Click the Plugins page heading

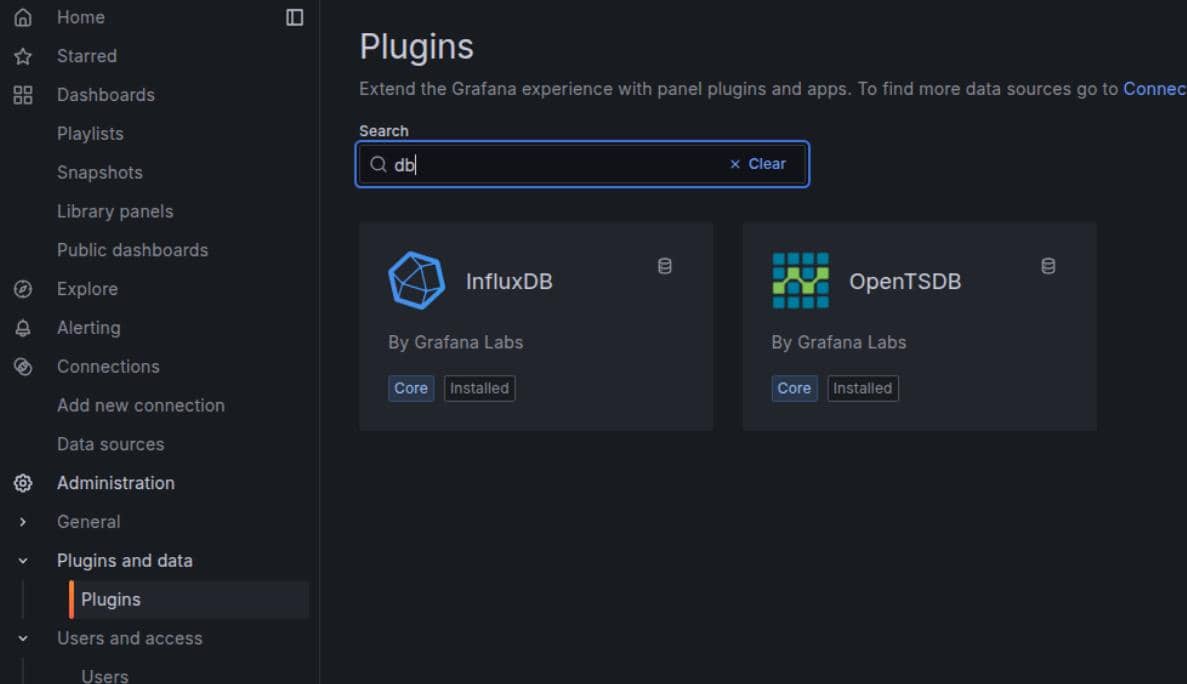pos(416,47)
